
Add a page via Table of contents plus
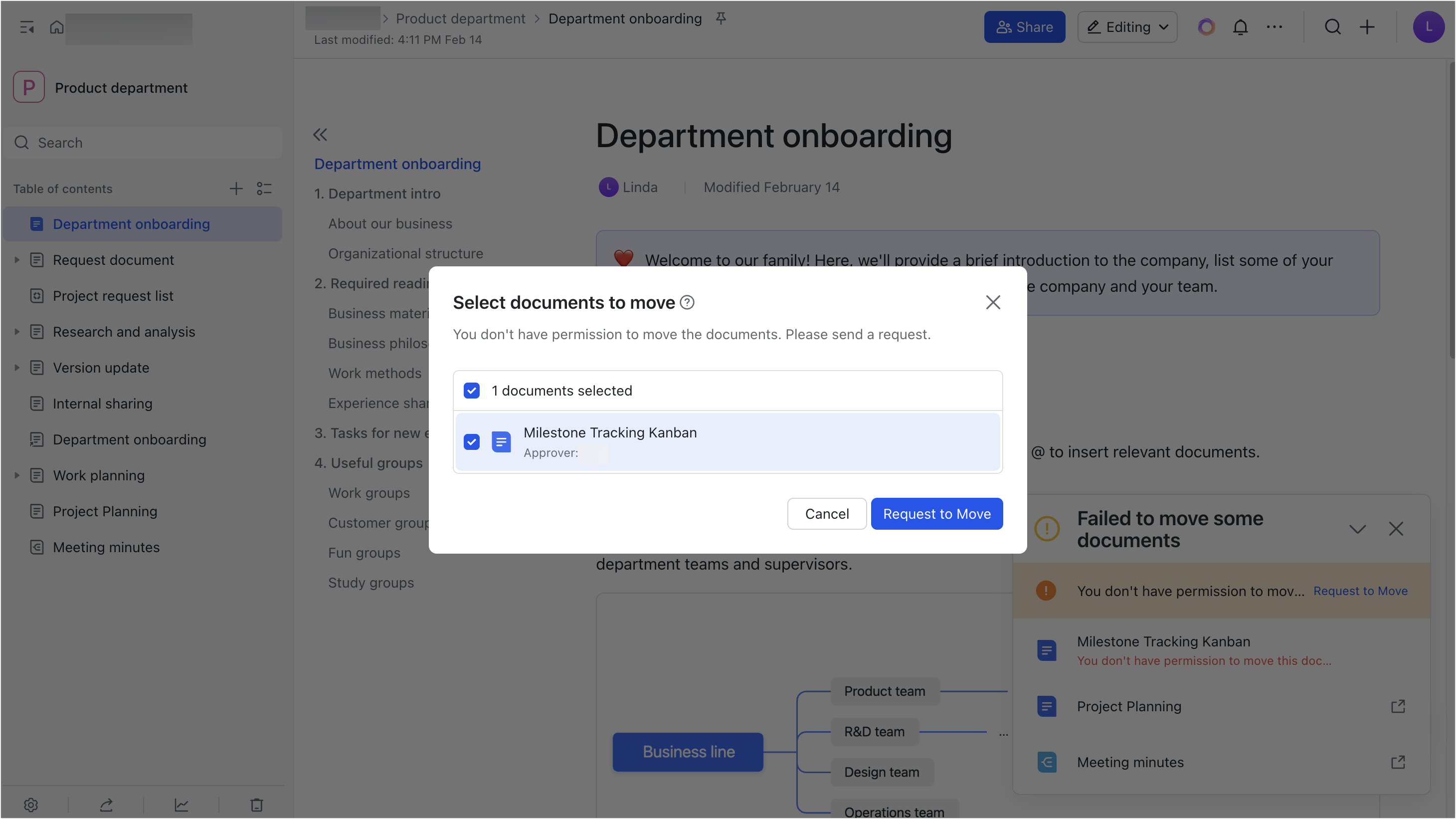[x=236, y=188]
